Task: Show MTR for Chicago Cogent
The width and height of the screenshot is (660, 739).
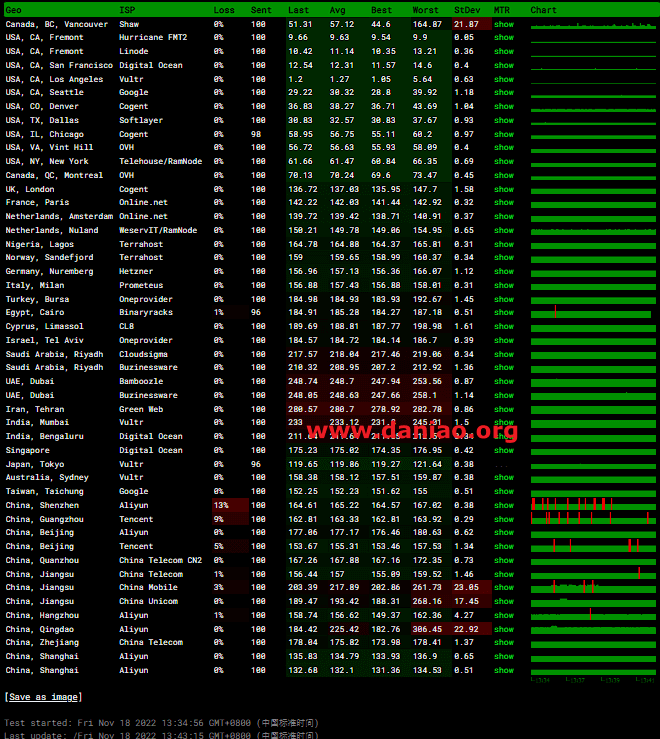Action: coord(503,135)
